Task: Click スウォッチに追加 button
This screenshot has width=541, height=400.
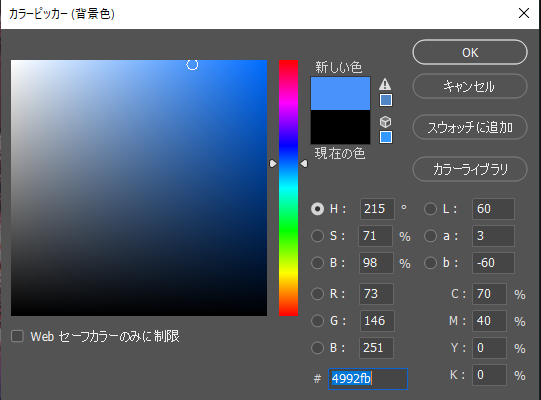Action: click(x=470, y=127)
